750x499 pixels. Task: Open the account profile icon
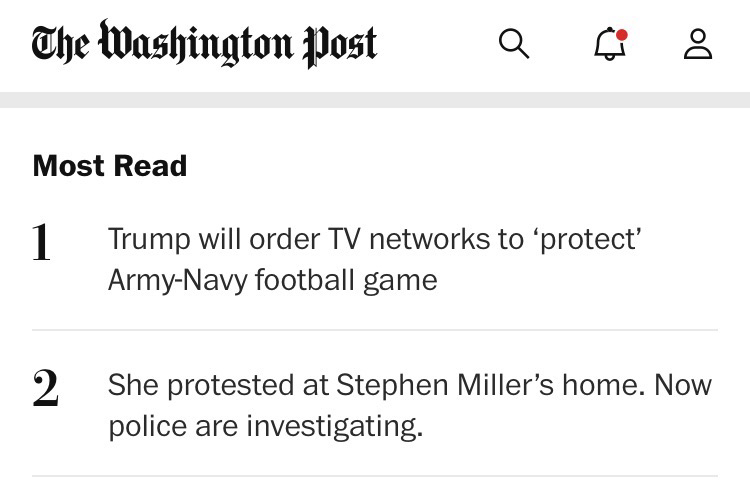(x=698, y=44)
